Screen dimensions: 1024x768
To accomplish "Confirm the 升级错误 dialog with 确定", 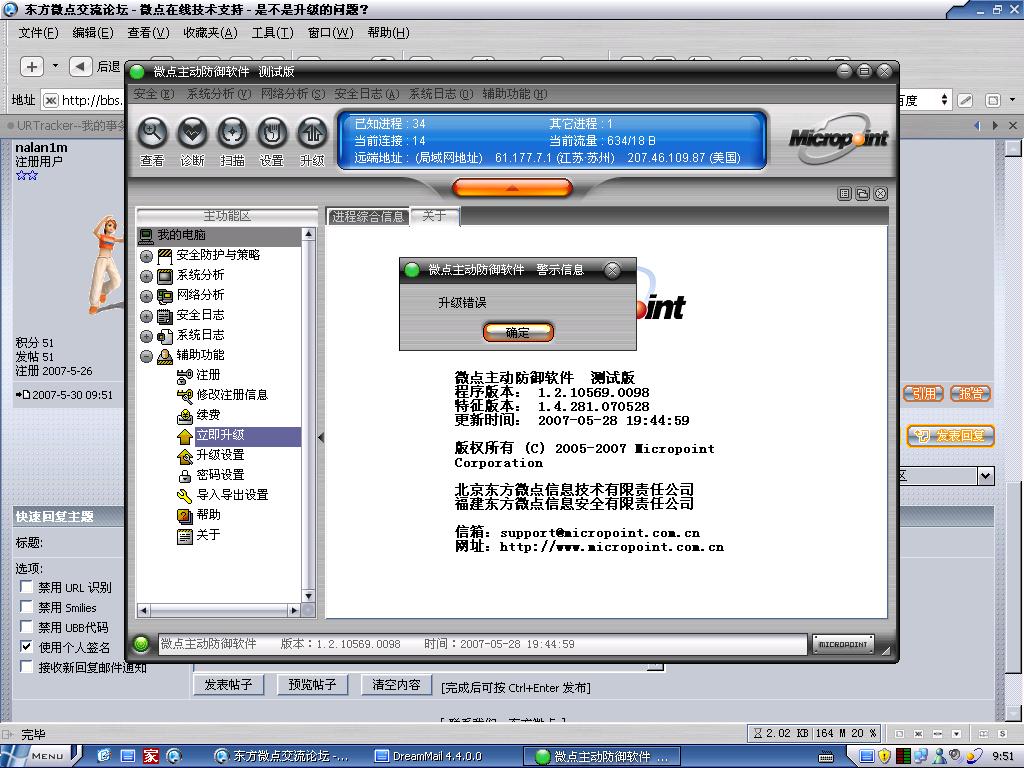I will (x=518, y=332).
